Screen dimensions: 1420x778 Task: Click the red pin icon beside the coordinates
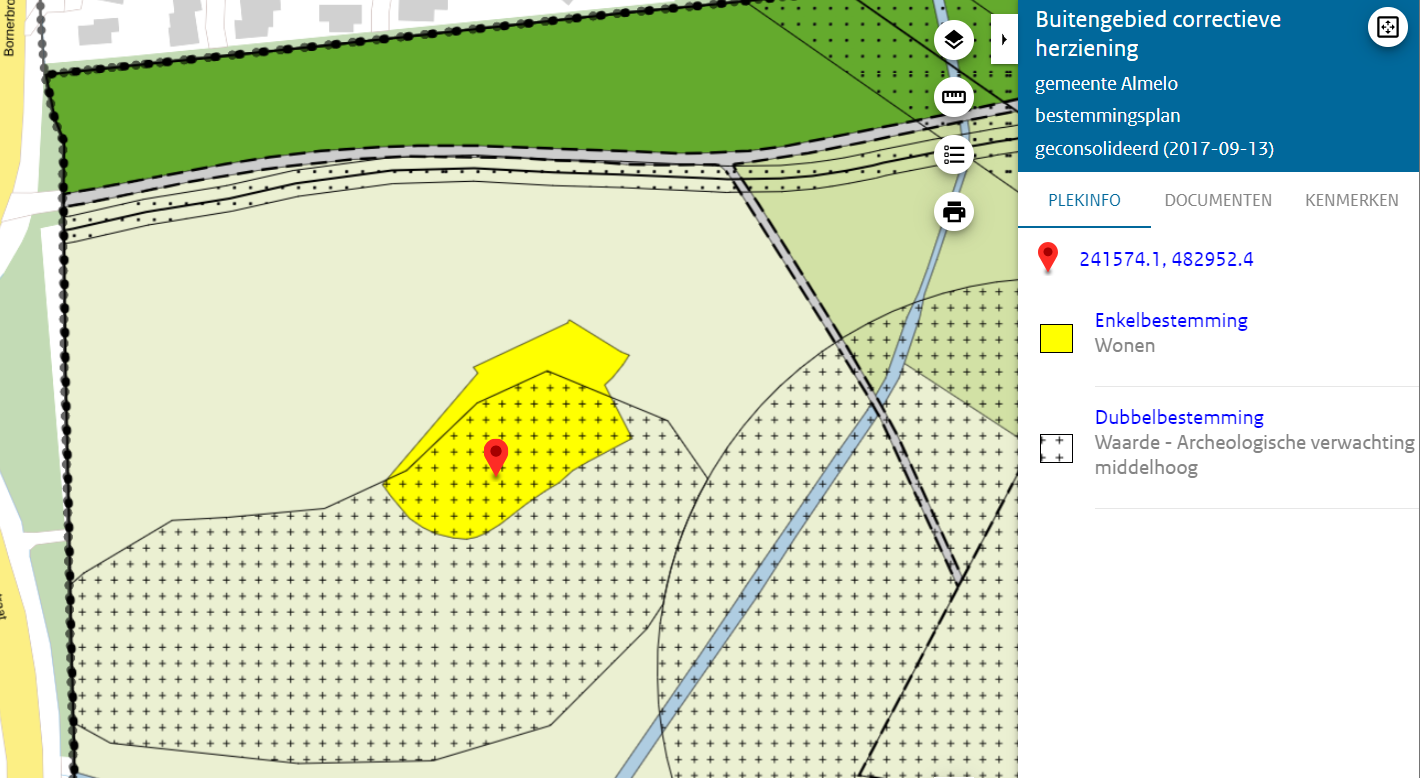(1047, 258)
